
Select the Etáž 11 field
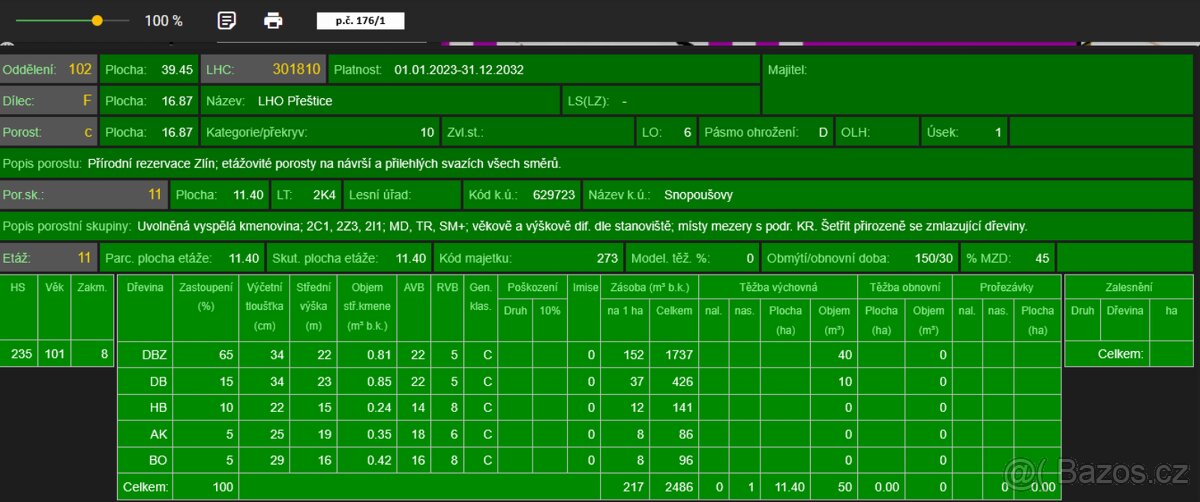(x=49, y=258)
